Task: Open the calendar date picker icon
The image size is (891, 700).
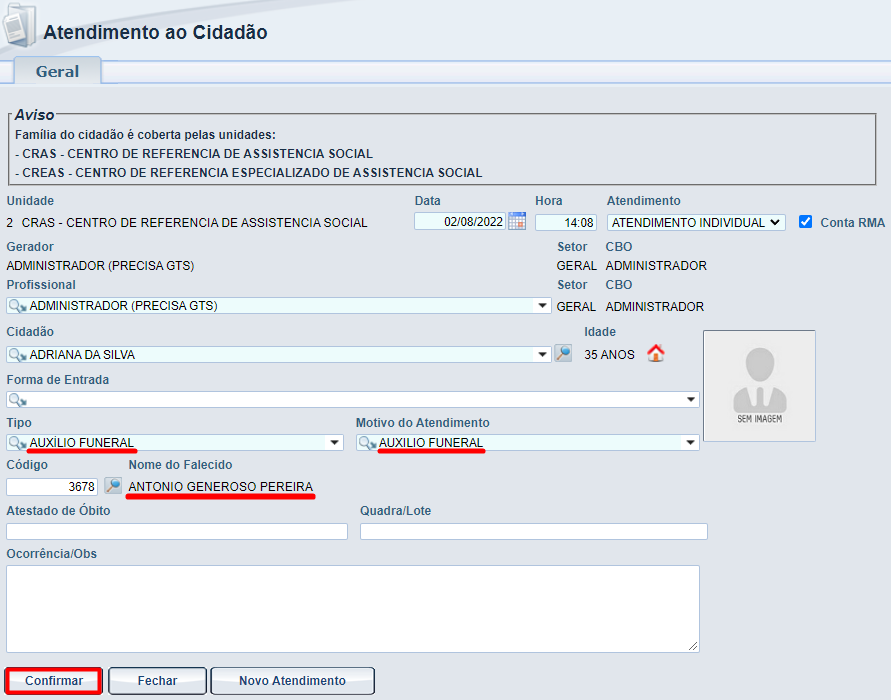Action: click(x=517, y=222)
